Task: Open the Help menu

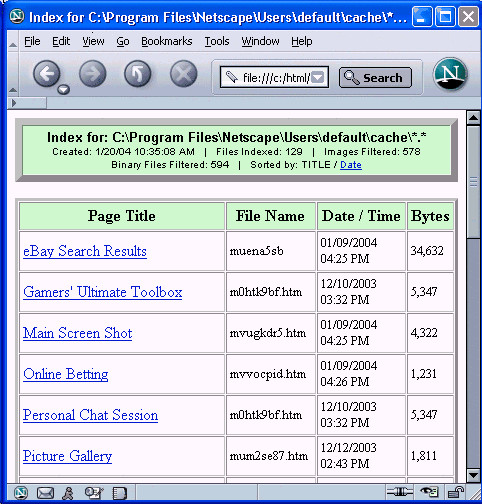Action: [x=302, y=41]
